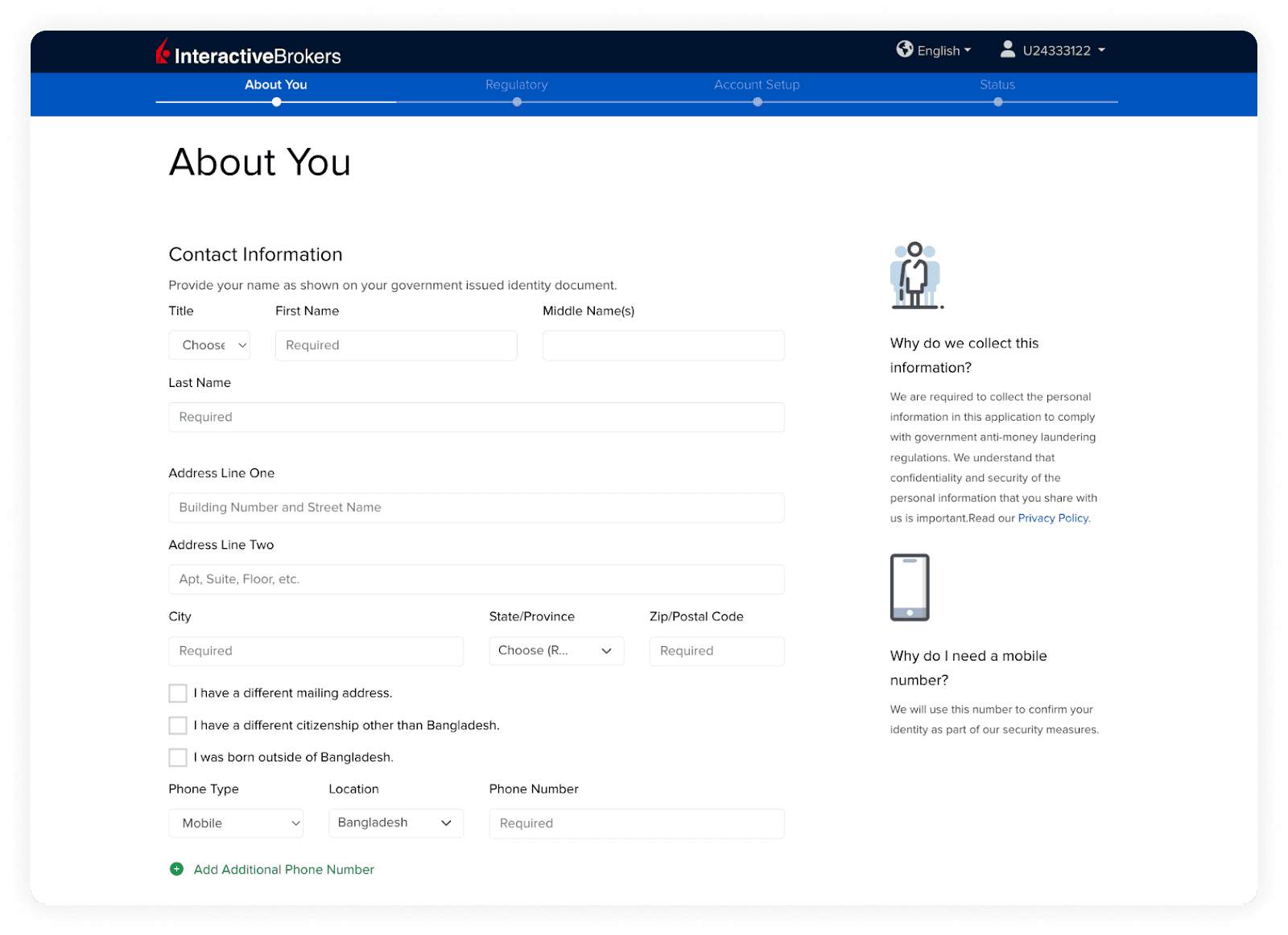Click the people illustration icon

[x=916, y=275]
